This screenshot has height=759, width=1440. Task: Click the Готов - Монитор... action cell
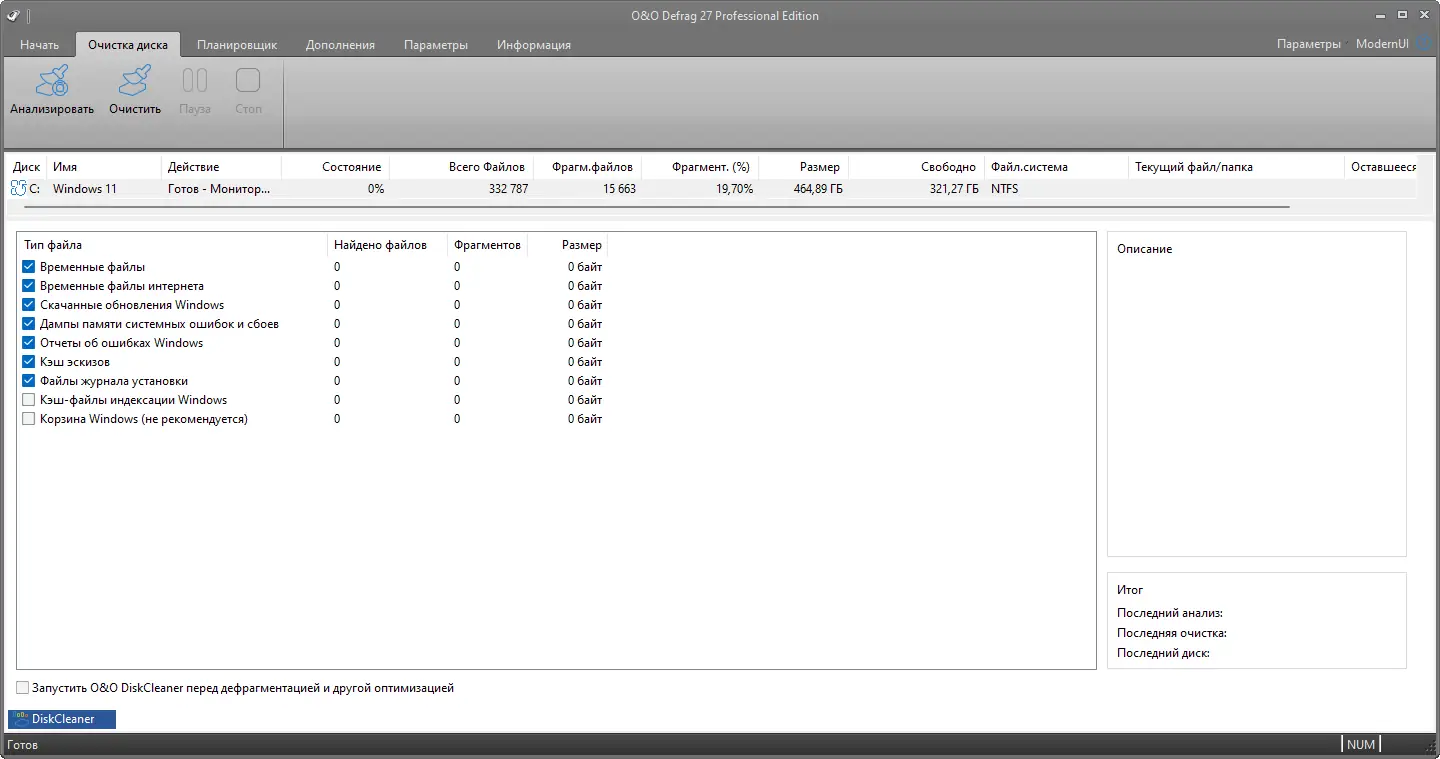point(218,188)
